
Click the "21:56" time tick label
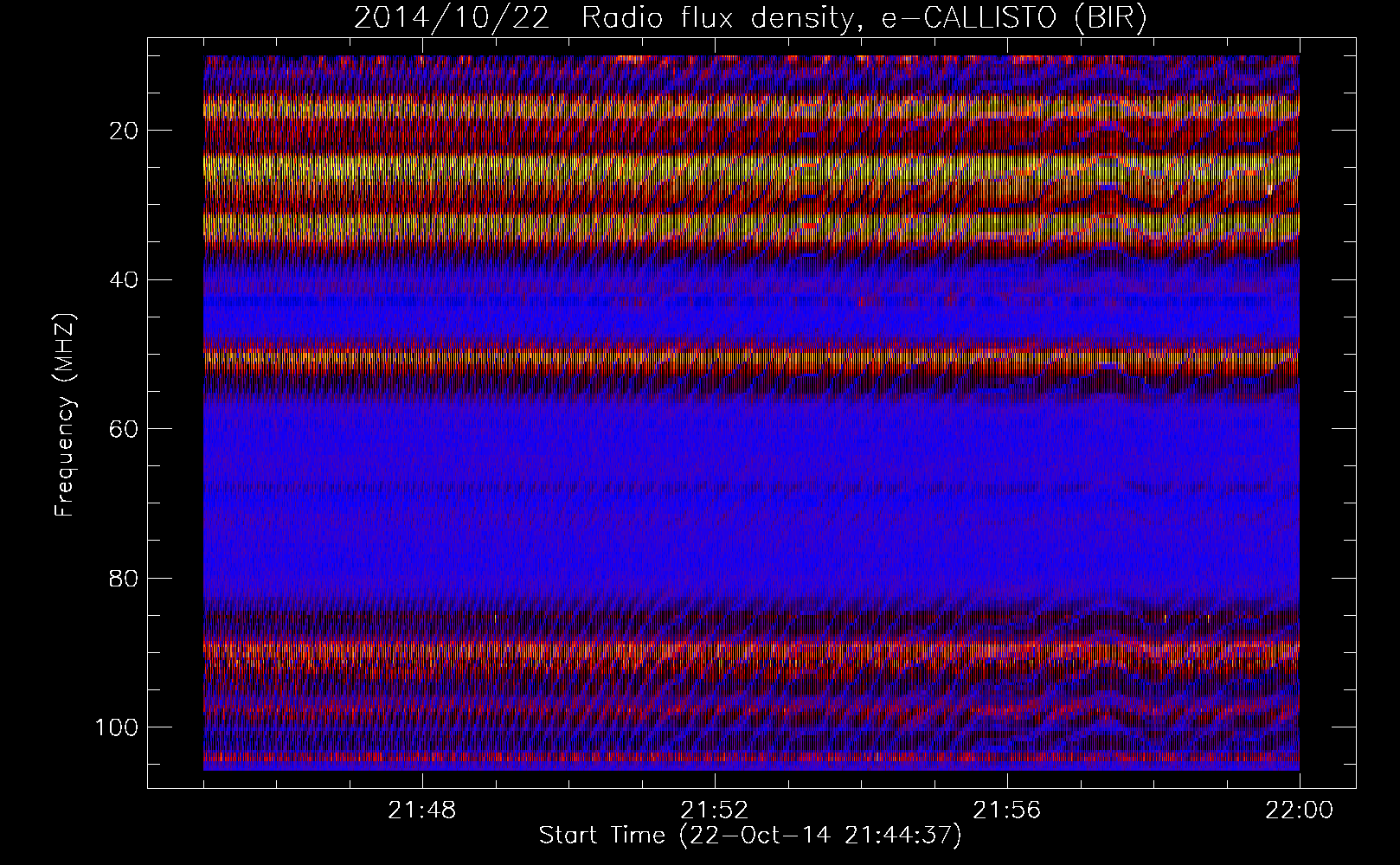point(1007,811)
